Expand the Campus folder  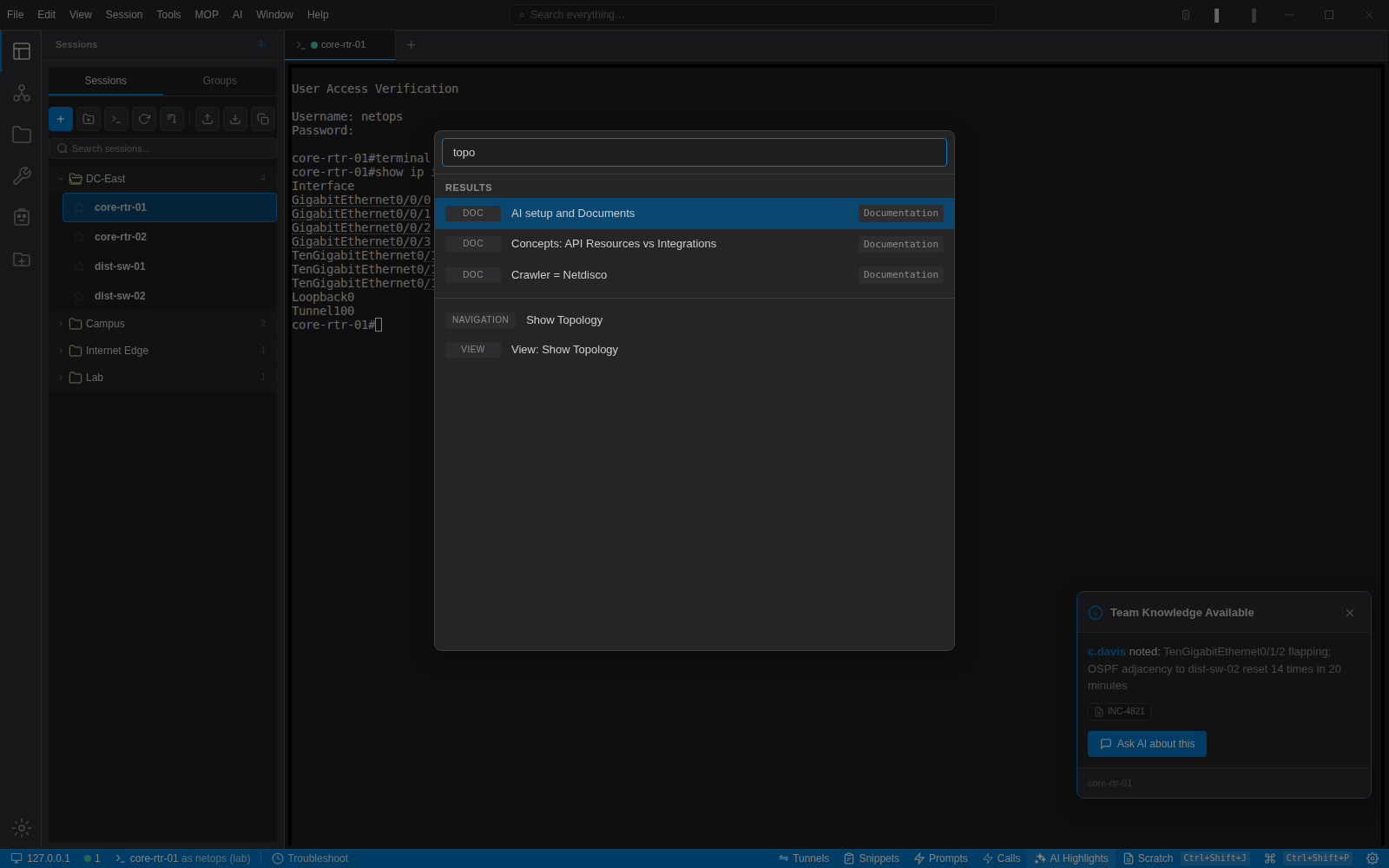click(61, 324)
